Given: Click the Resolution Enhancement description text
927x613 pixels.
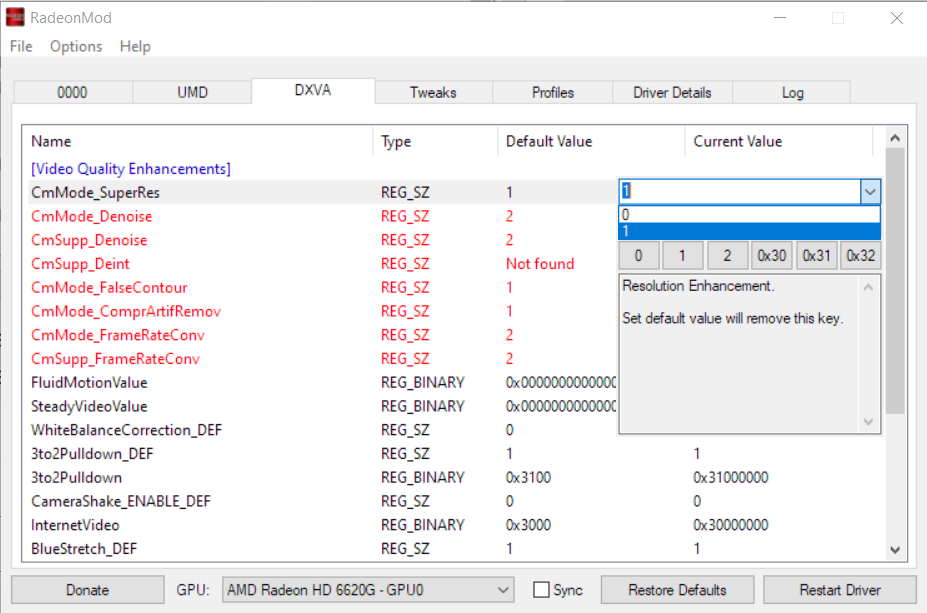Looking at the screenshot, I should pyautogui.click(x=698, y=286).
